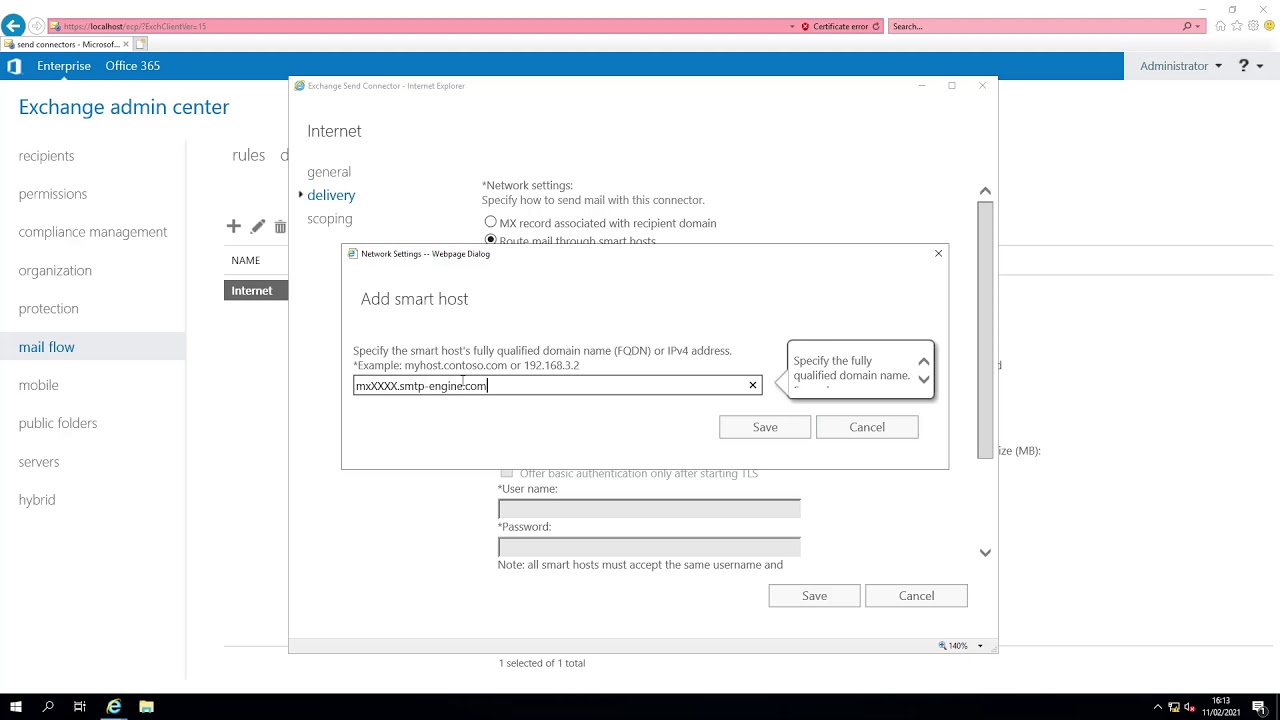Select the Internet connector row
1280x720 pixels.
(x=256, y=290)
